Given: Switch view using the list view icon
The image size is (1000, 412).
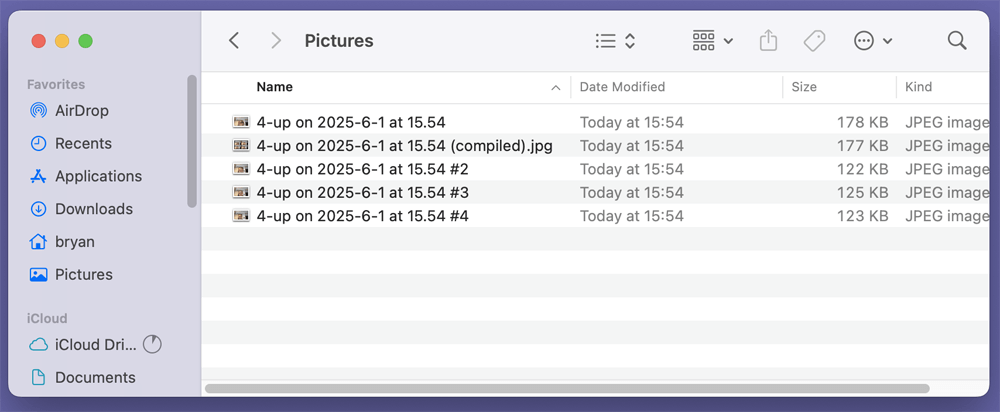Looking at the screenshot, I should (605, 41).
